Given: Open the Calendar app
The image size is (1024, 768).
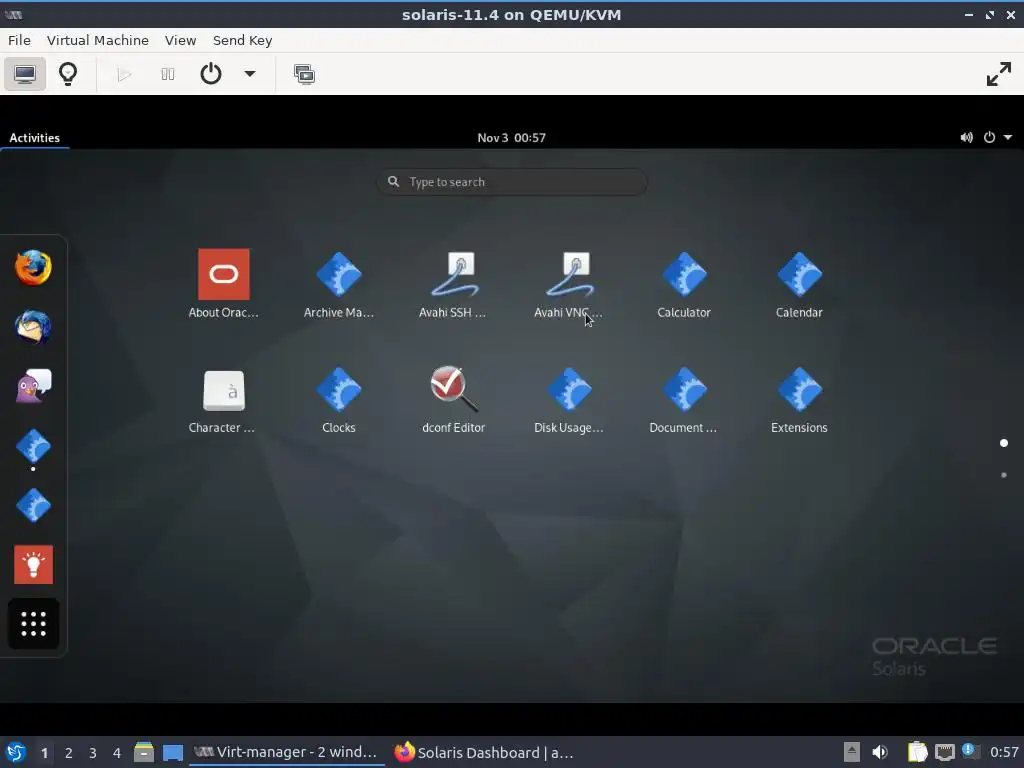Looking at the screenshot, I should pyautogui.click(x=799, y=283).
